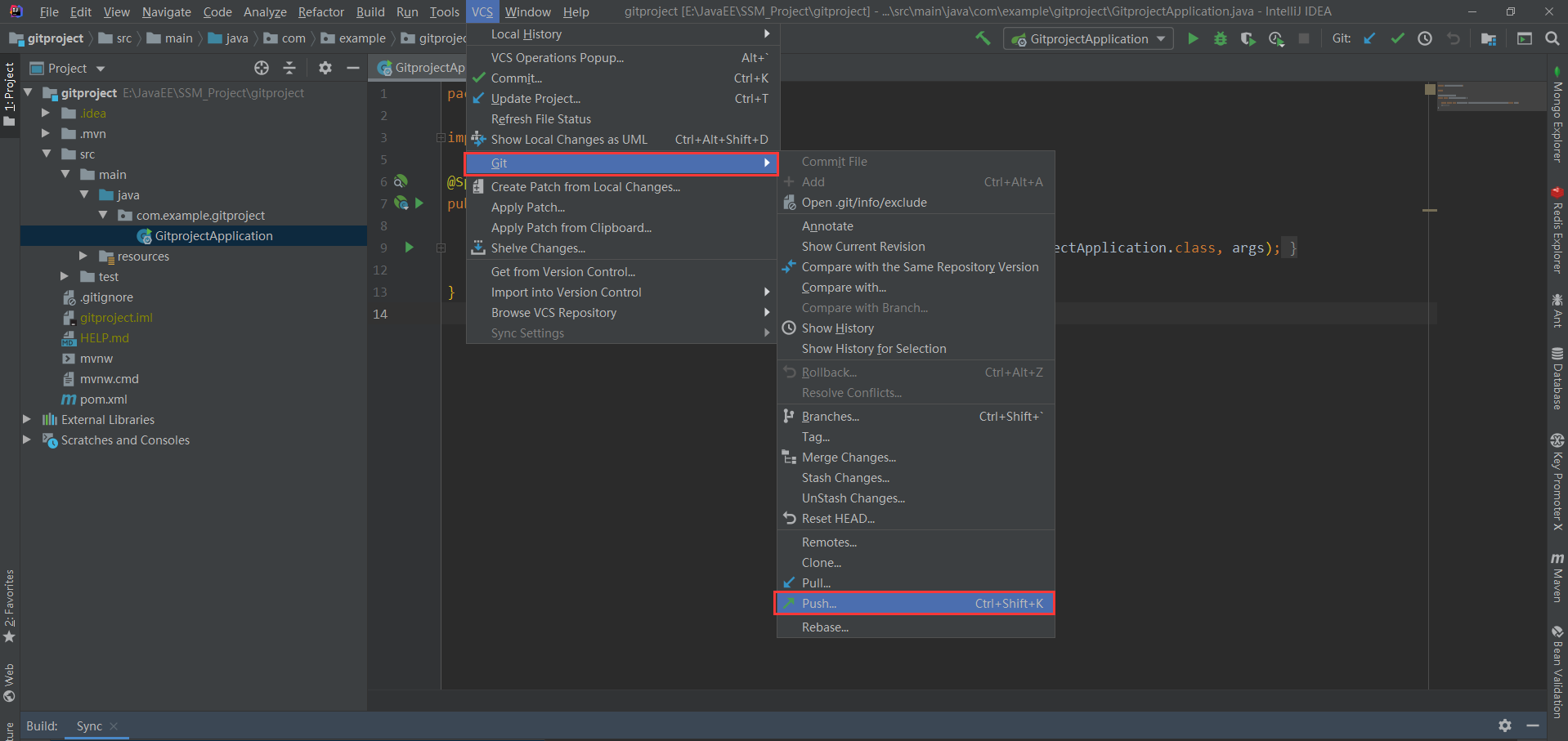The image size is (1568, 741).
Task: Open Maven side tool window
Action: pos(1557,578)
